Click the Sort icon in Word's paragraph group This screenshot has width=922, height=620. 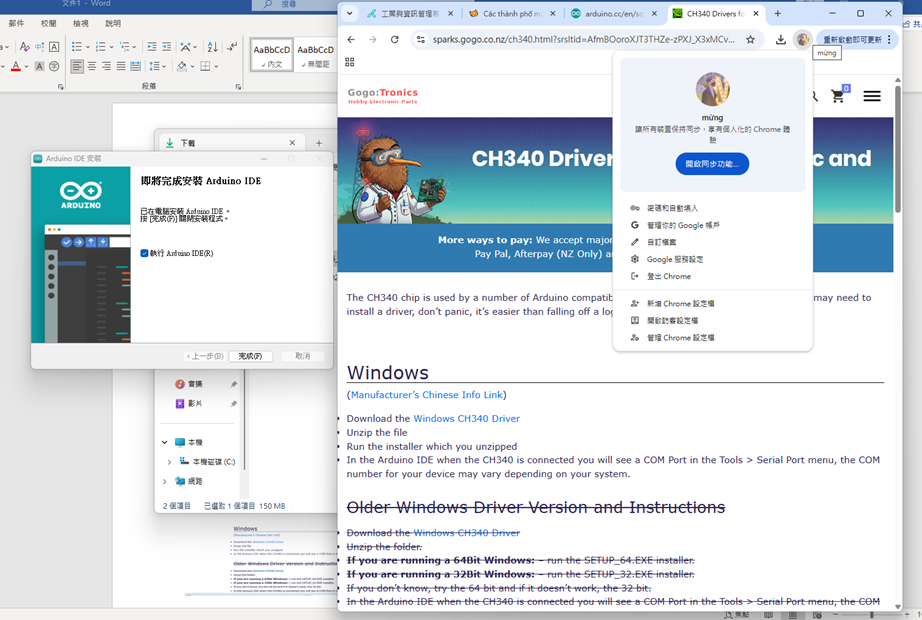coord(212,47)
